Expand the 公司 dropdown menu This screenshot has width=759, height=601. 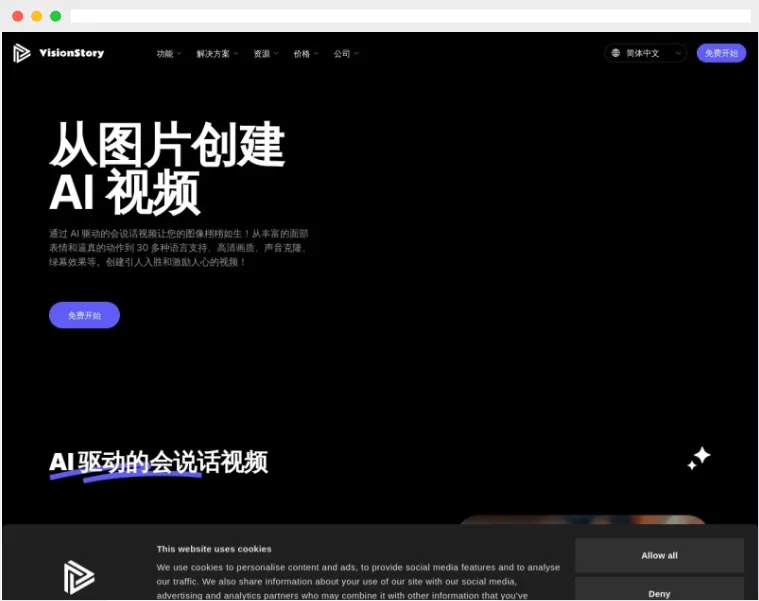(346, 54)
